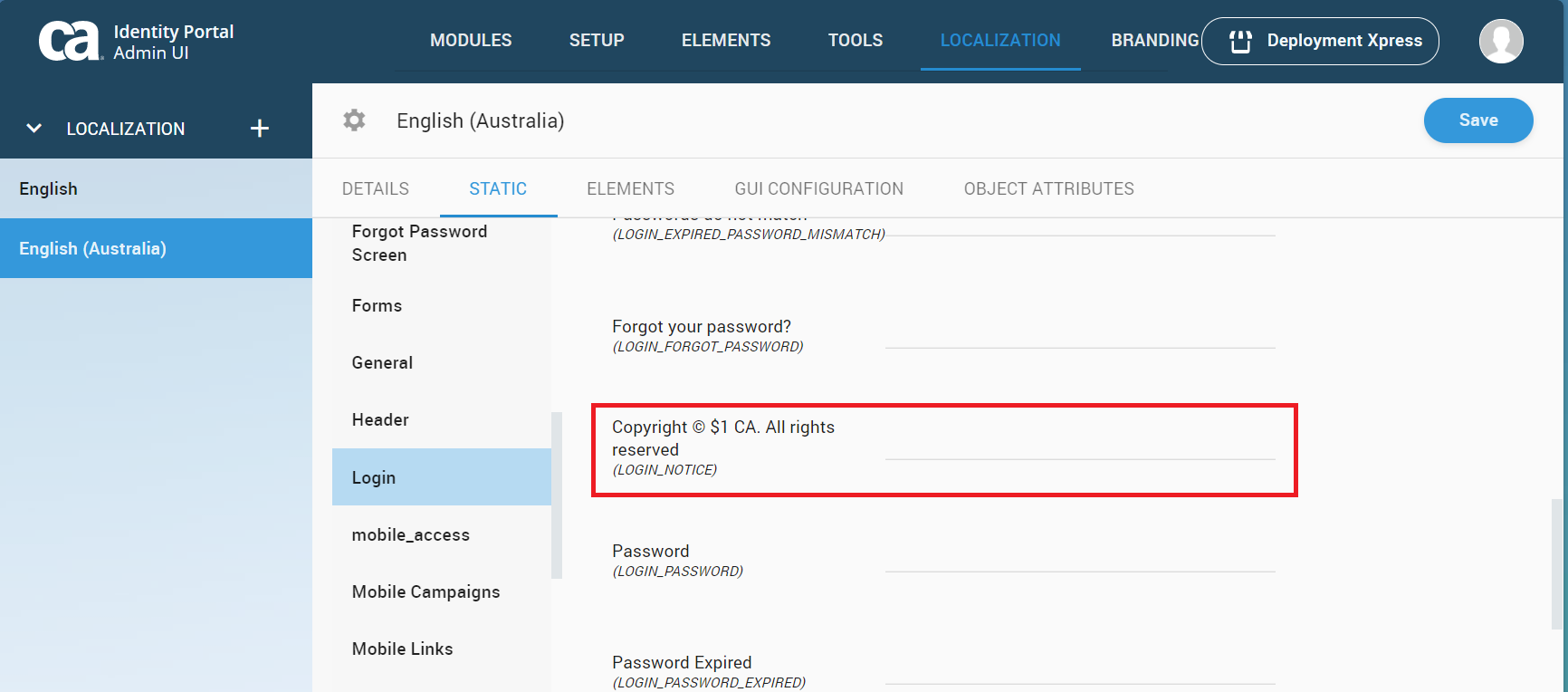The height and width of the screenshot is (692, 1568).
Task: Click the CA logo icon
Action: (x=69, y=42)
